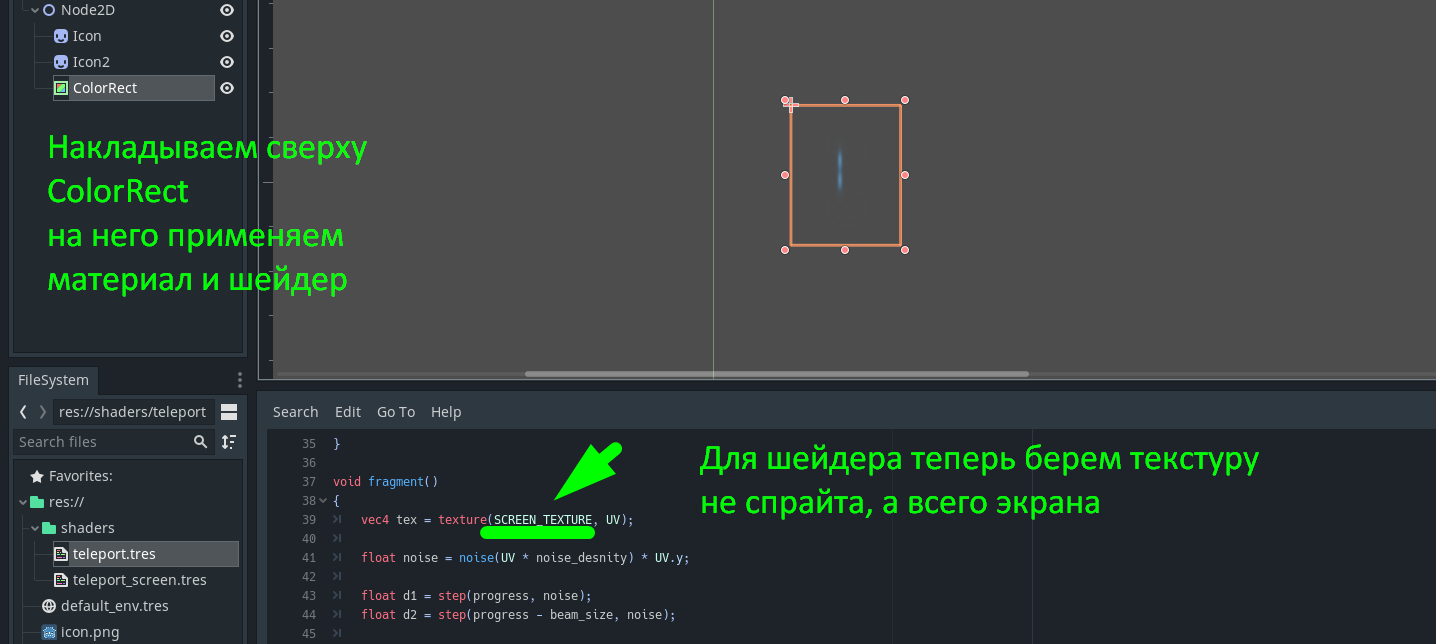Viewport: 1436px width, 644px height.
Task: Select icon.png file
Action: (90, 632)
